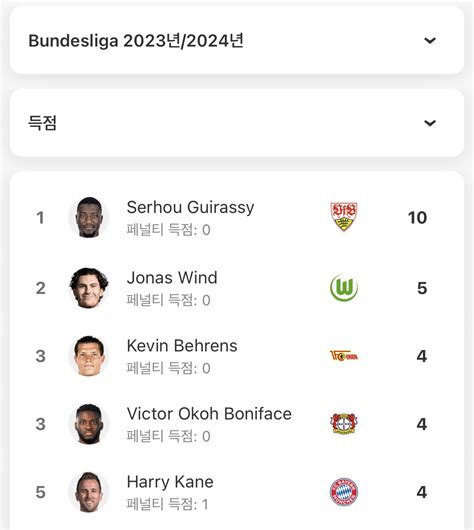Open the 득점 stat type dropdown

[237, 123]
